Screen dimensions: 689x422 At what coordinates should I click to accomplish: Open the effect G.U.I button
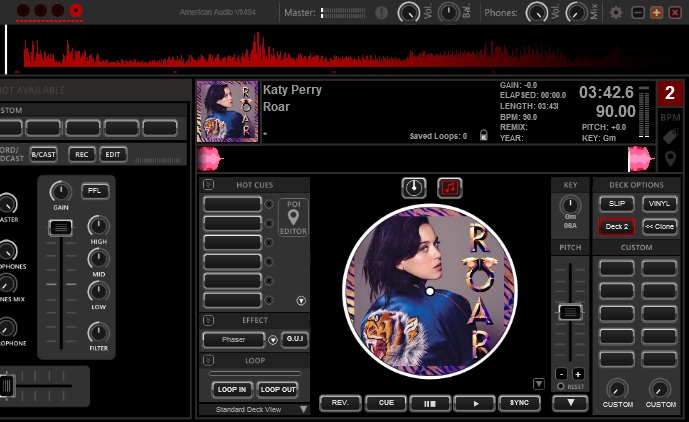[294, 339]
